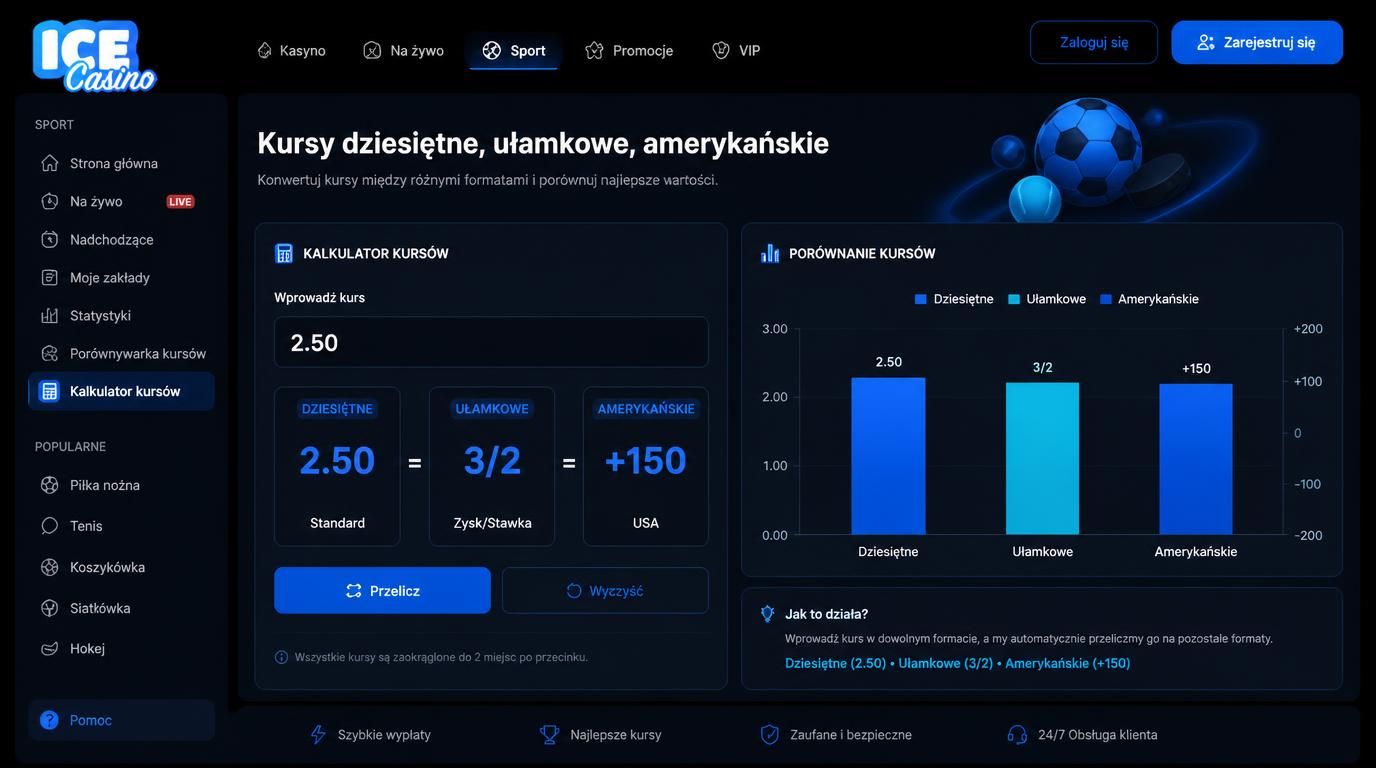The width and height of the screenshot is (1376, 768).
Task: Toggle Dziesiętne legend color swatch
Action: coord(921,299)
